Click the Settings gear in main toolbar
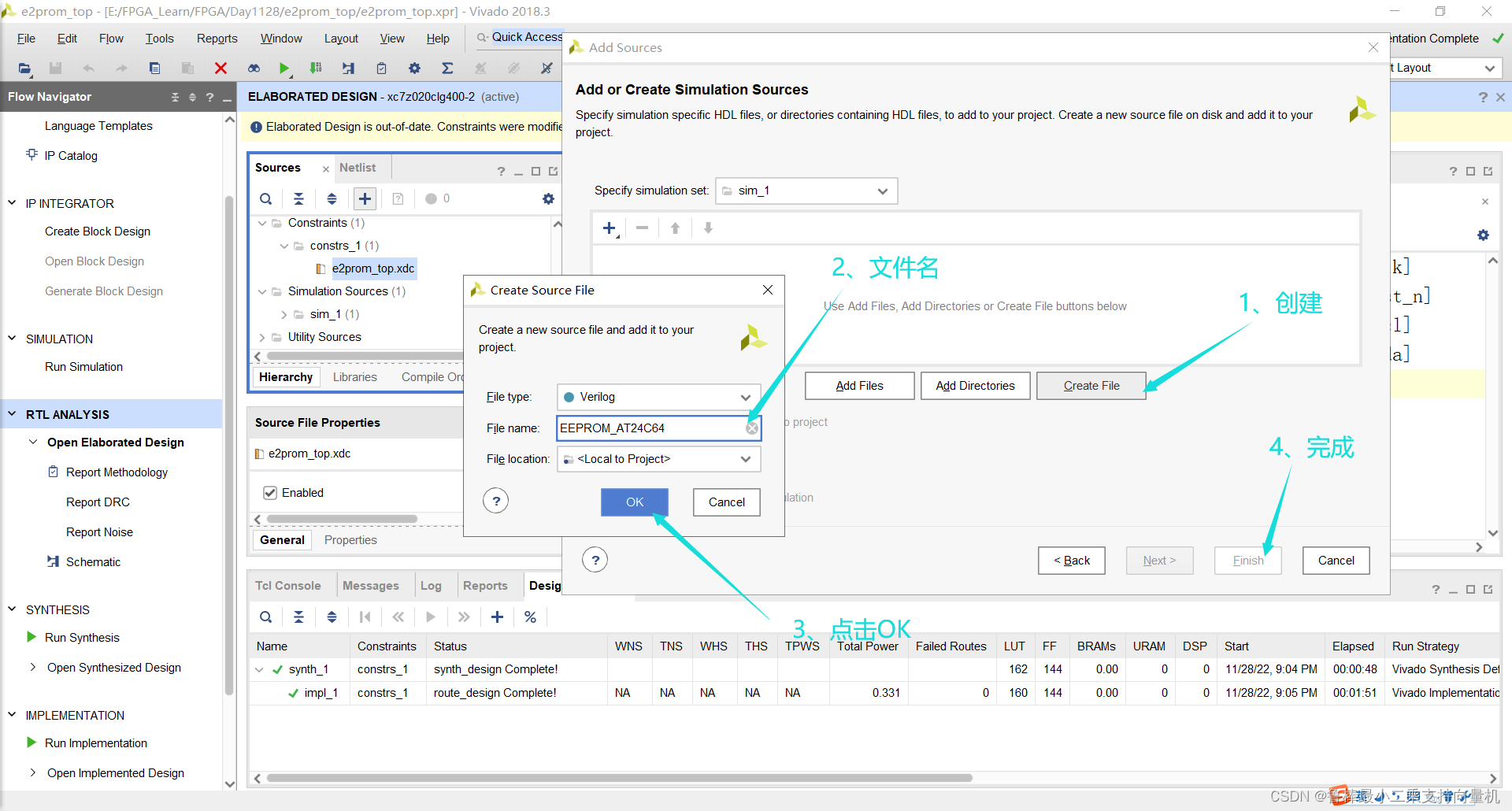This screenshot has height=811, width=1512. pyautogui.click(x=414, y=69)
